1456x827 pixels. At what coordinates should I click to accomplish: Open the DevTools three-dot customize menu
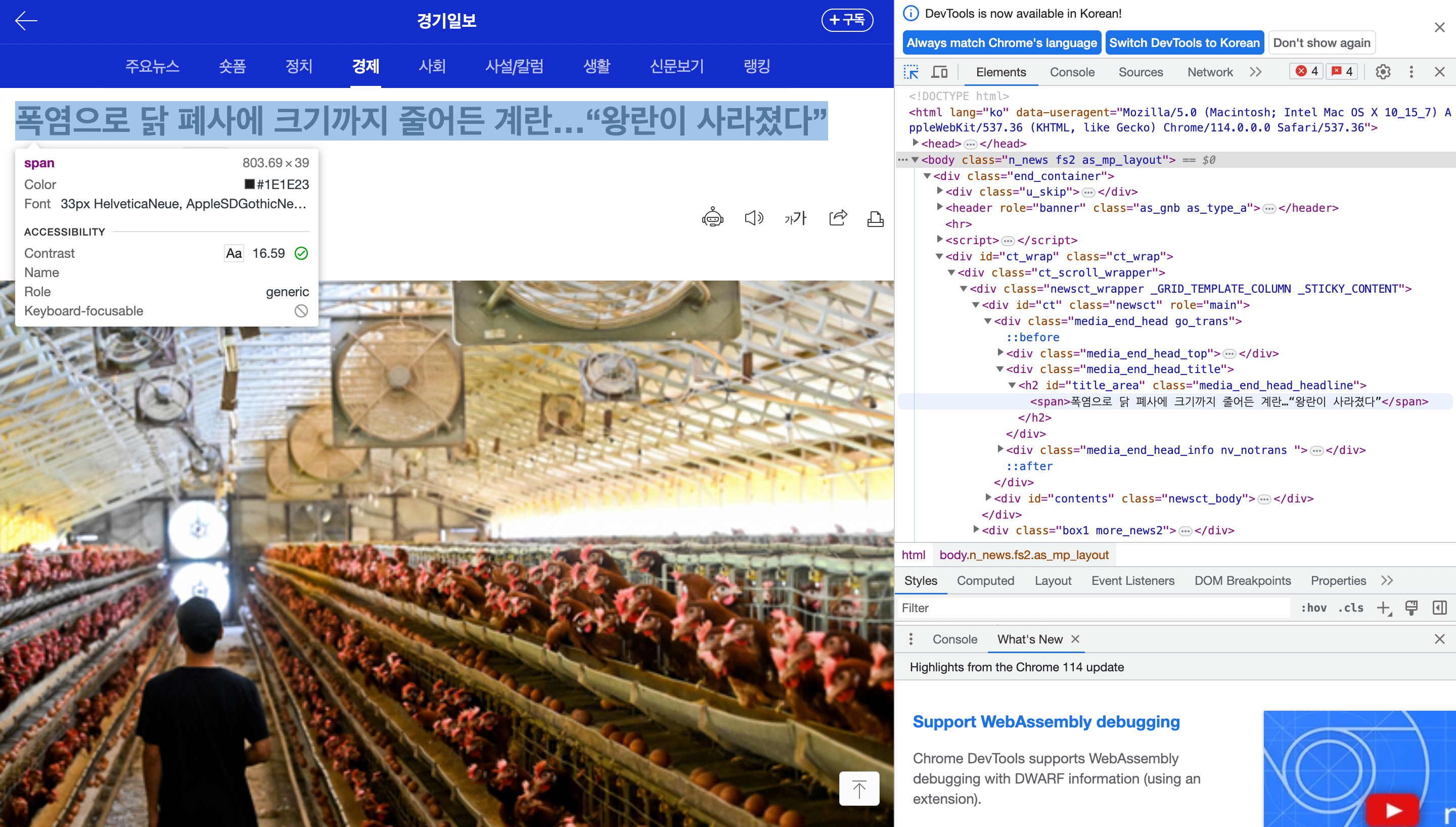[1411, 72]
